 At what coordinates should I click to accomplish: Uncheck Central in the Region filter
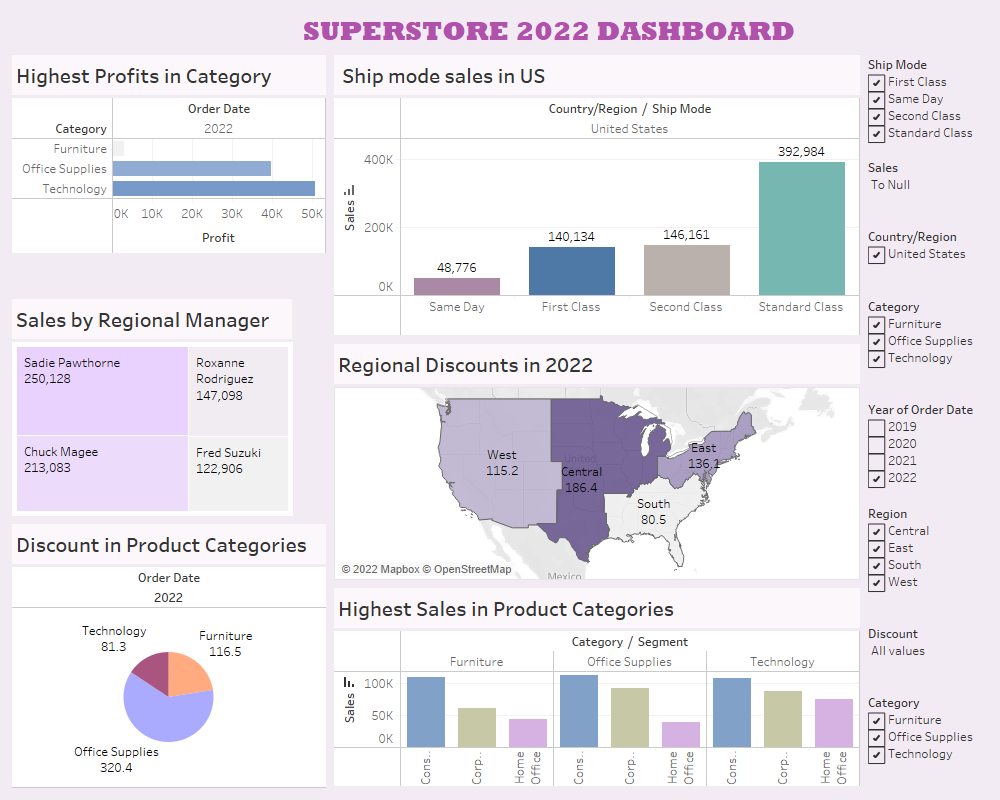[876, 531]
